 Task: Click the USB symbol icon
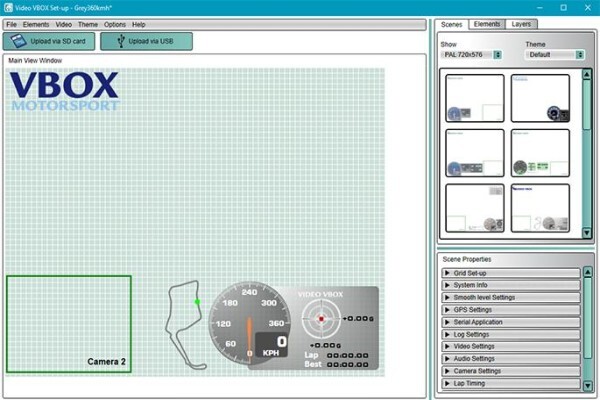[121, 41]
